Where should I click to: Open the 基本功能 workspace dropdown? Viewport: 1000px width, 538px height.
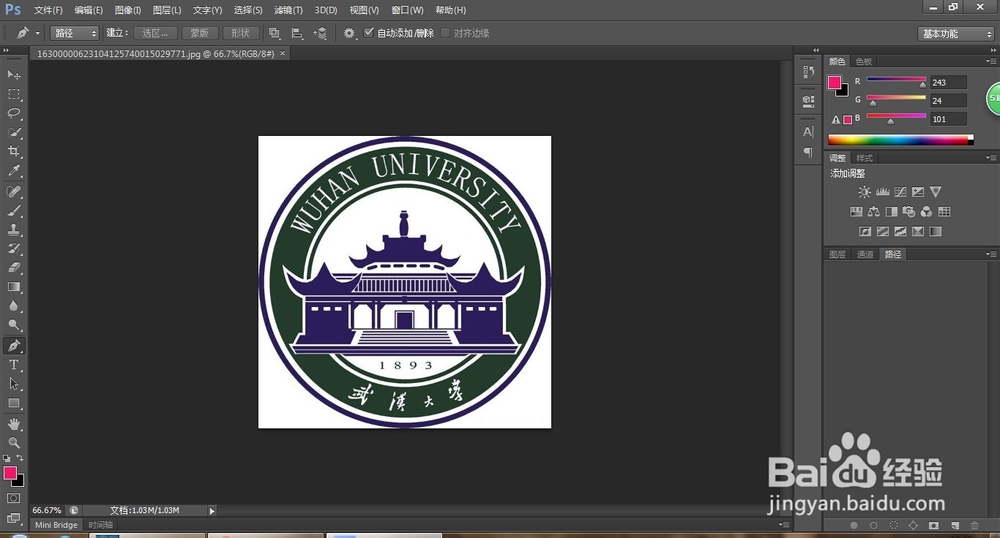pos(955,34)
